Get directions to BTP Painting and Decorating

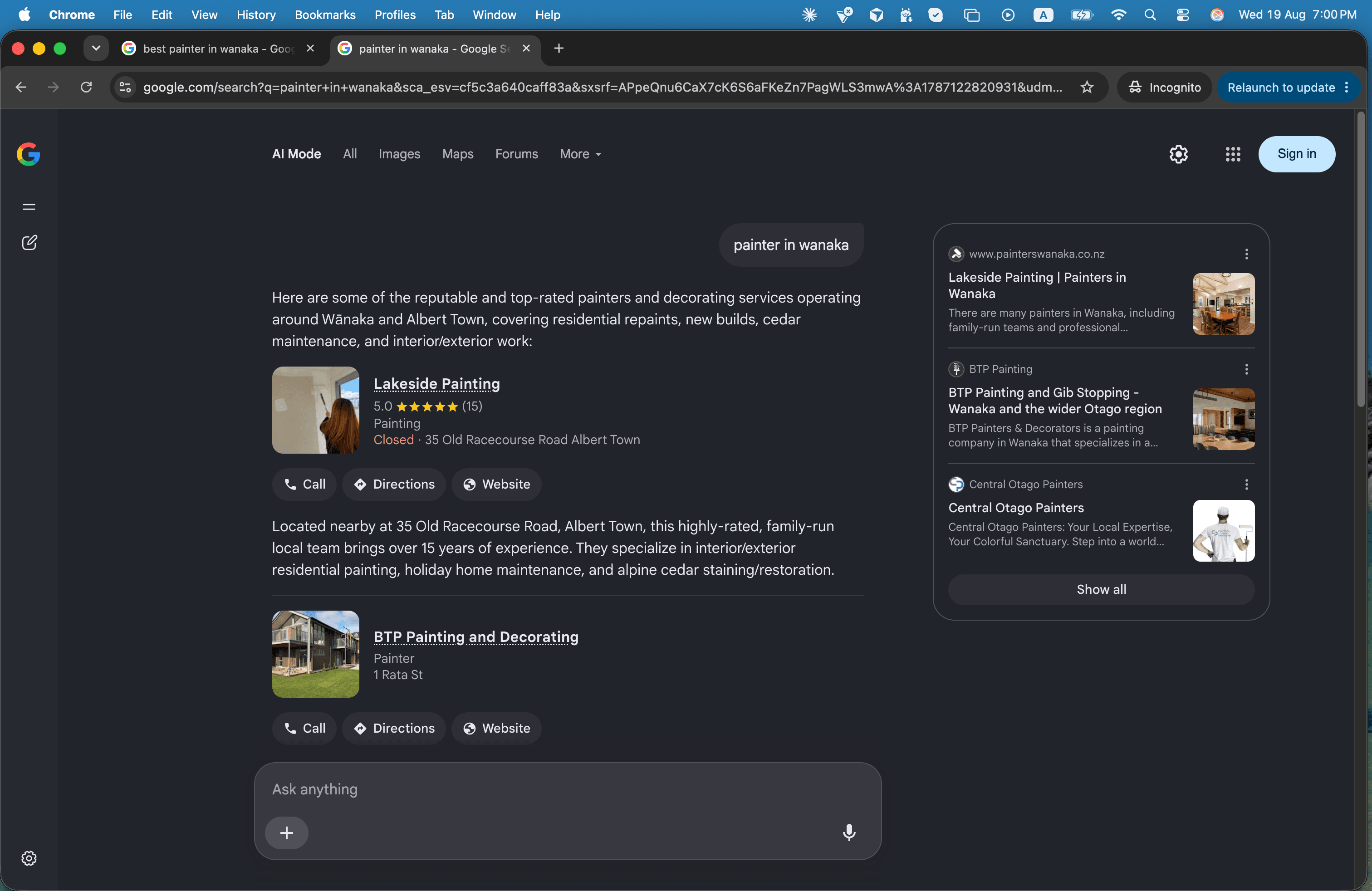click(x=394, y=729)
